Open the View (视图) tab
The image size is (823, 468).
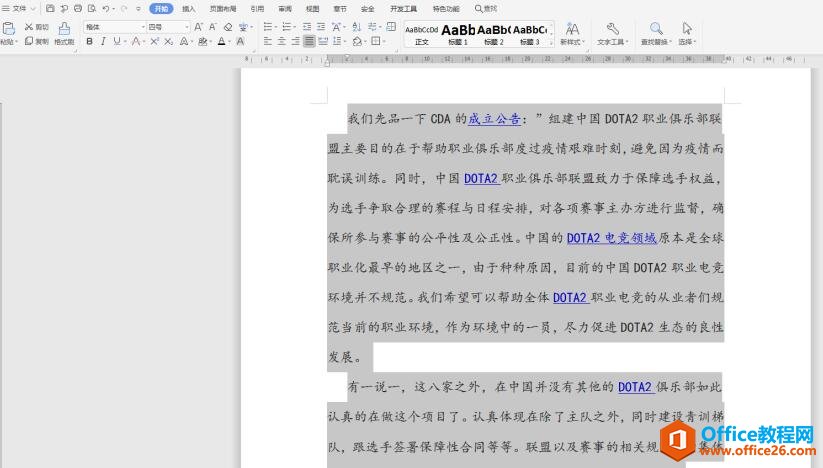point(313,8)
